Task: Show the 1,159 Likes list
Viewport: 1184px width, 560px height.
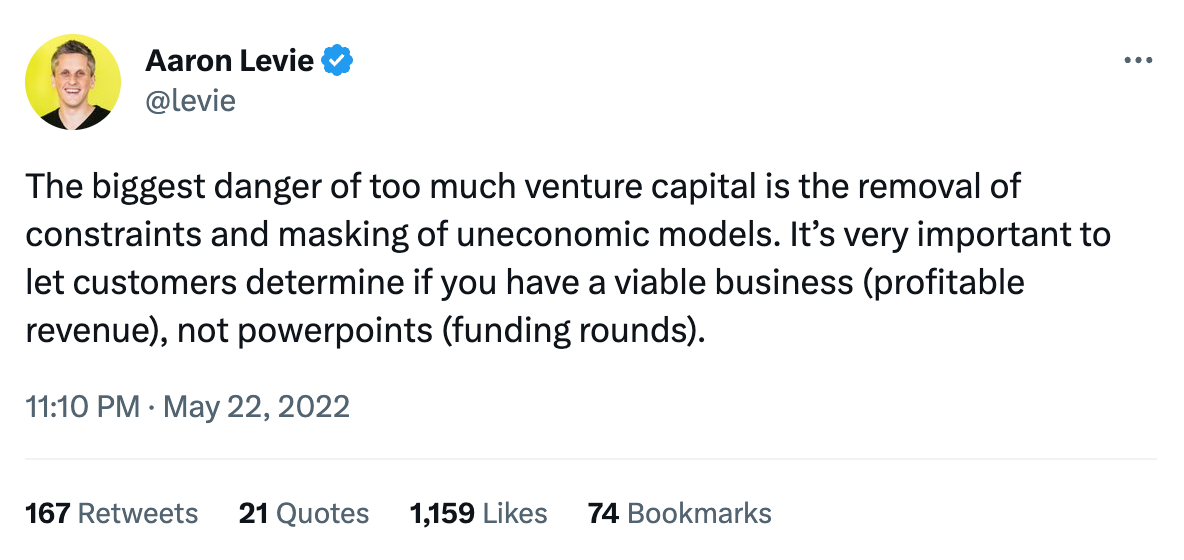Action: (x=478, y=514)
